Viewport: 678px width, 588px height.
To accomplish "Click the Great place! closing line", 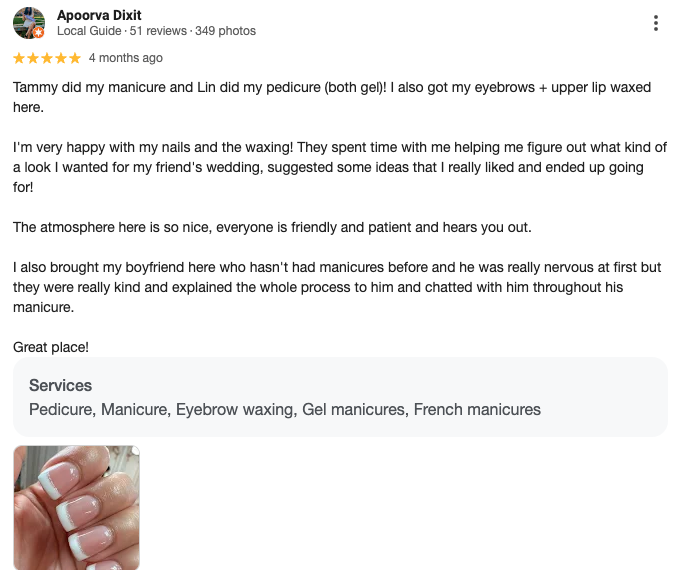I will click(x=51, y=347).
